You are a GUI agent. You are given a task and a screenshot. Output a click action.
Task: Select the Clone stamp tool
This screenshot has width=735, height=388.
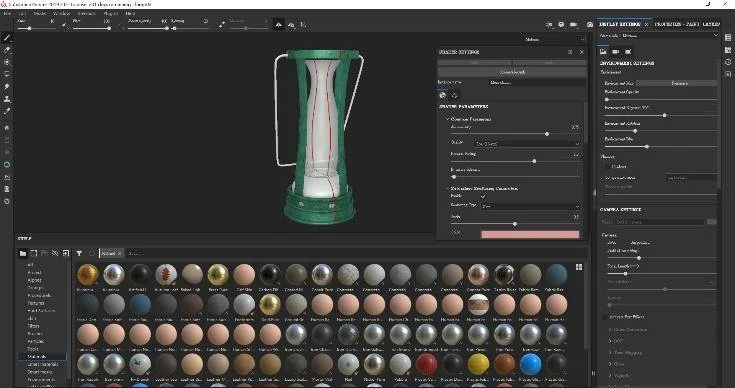point(7,99)
